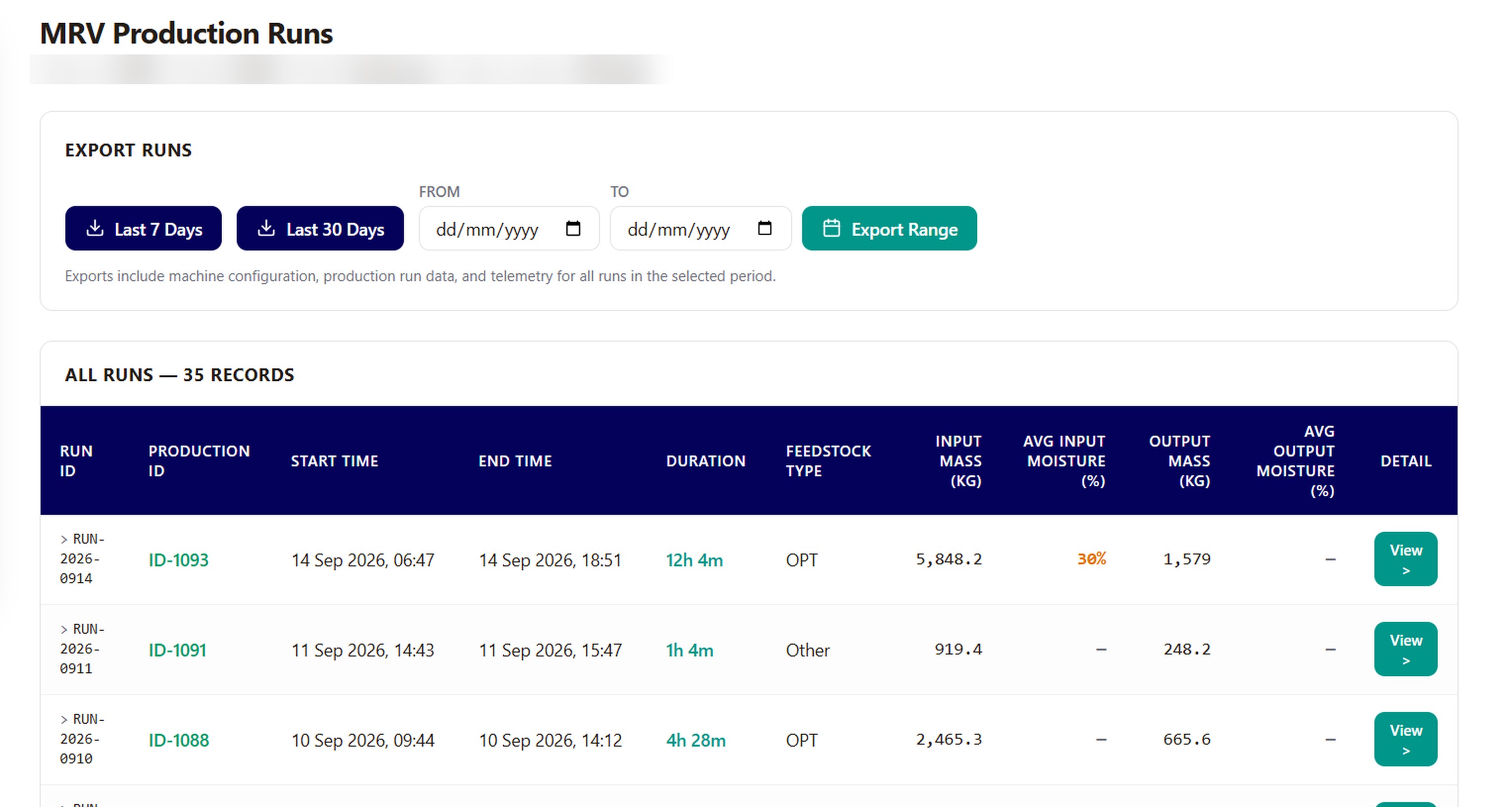
Task: Click the Duration column header
Action: tap(706, 461)
